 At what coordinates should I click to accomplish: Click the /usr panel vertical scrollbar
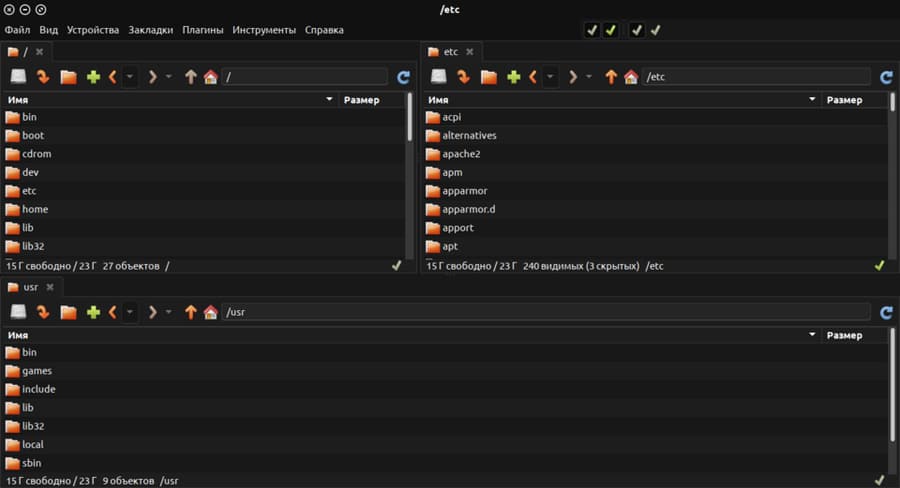coord(893,385)
